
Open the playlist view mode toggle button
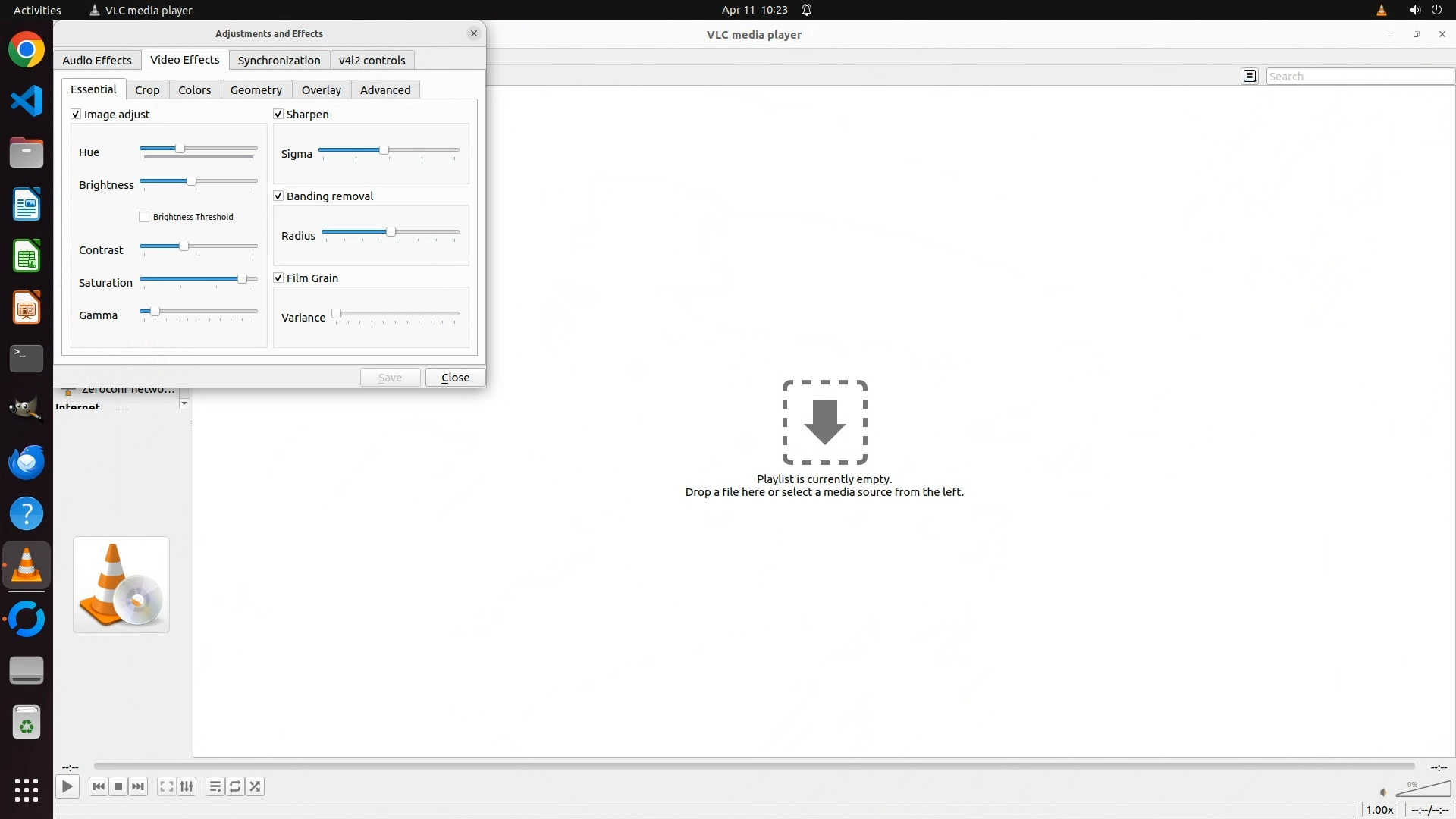[x=1250, y=76]
